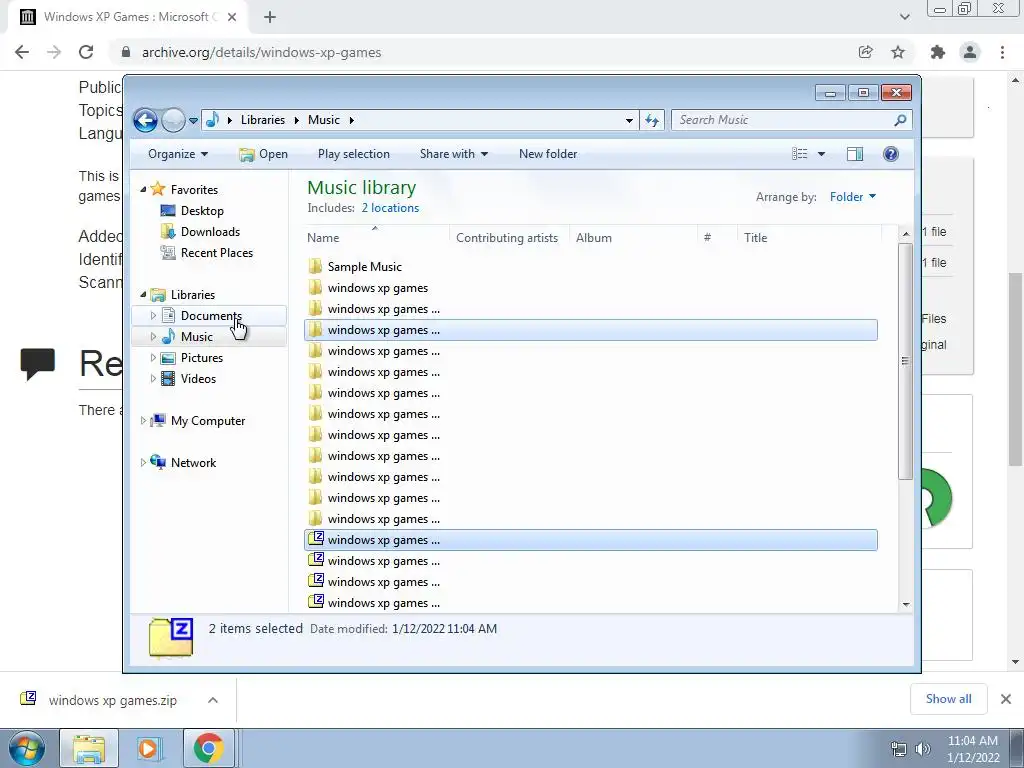Screen dimensions: 1024x768
Task: Open options arrow for windows xp games.zip download
Action: point(213,700)
